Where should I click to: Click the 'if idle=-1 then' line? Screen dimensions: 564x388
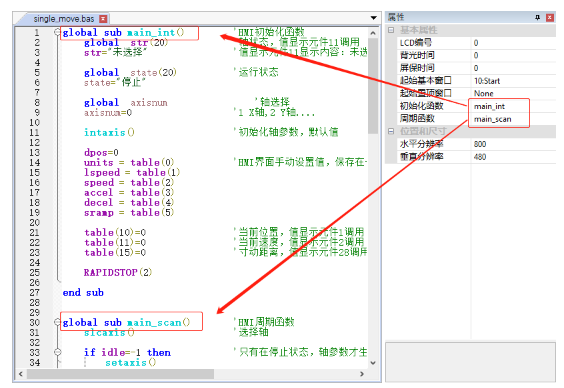point(127,352)
